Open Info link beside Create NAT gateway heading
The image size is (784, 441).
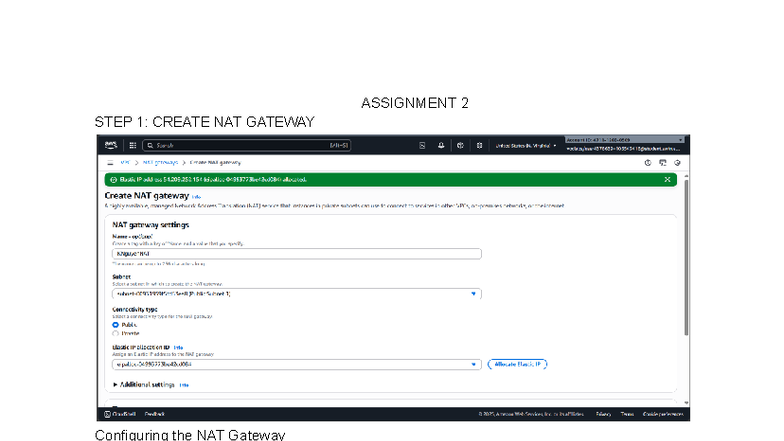pos(196,197)
